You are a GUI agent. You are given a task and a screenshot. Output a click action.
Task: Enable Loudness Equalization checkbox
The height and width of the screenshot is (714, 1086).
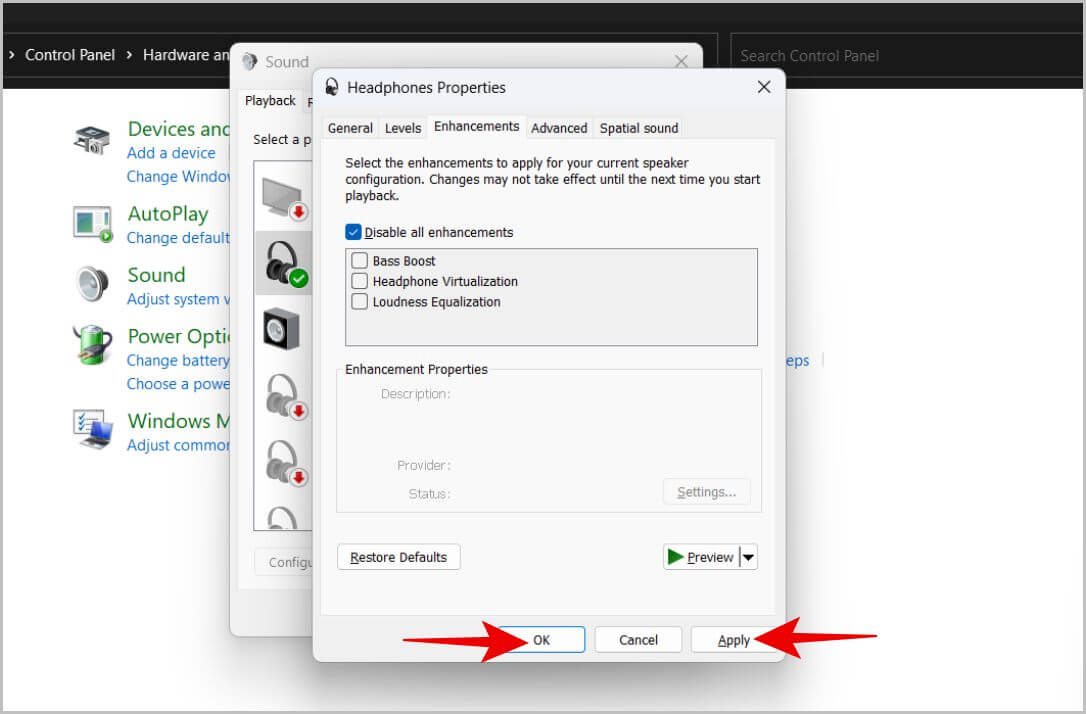tap(359, 301)
